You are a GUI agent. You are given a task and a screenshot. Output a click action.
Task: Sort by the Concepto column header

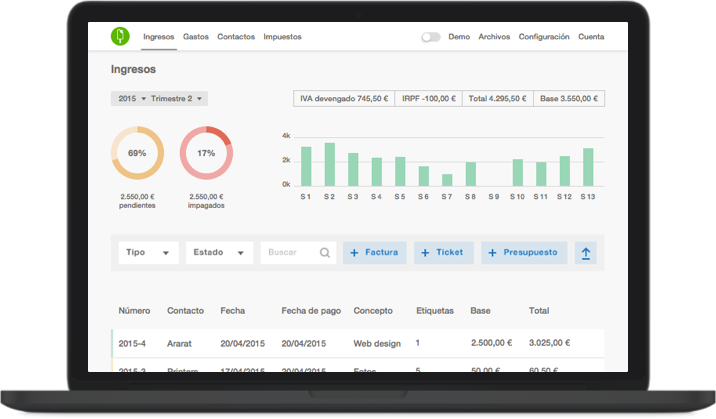373,311
